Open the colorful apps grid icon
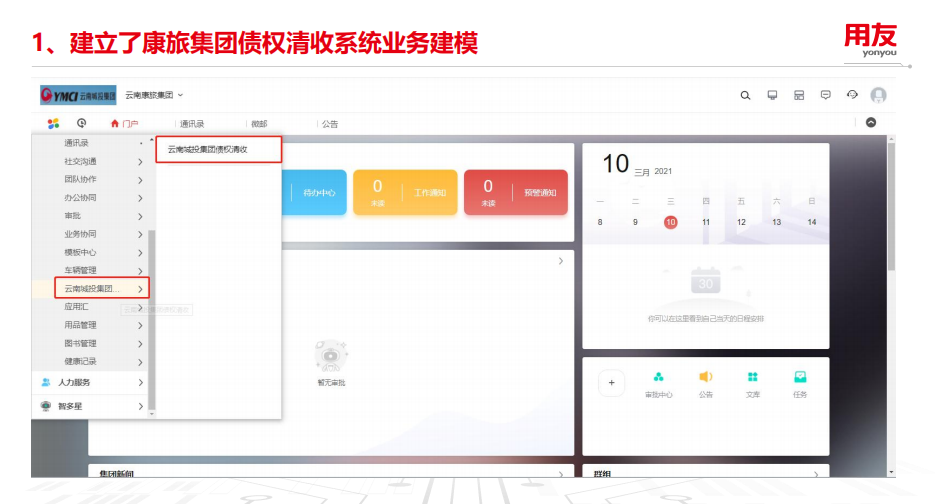Image resolution: width=935 pixels, height=504 pixels. coord(53,123)
